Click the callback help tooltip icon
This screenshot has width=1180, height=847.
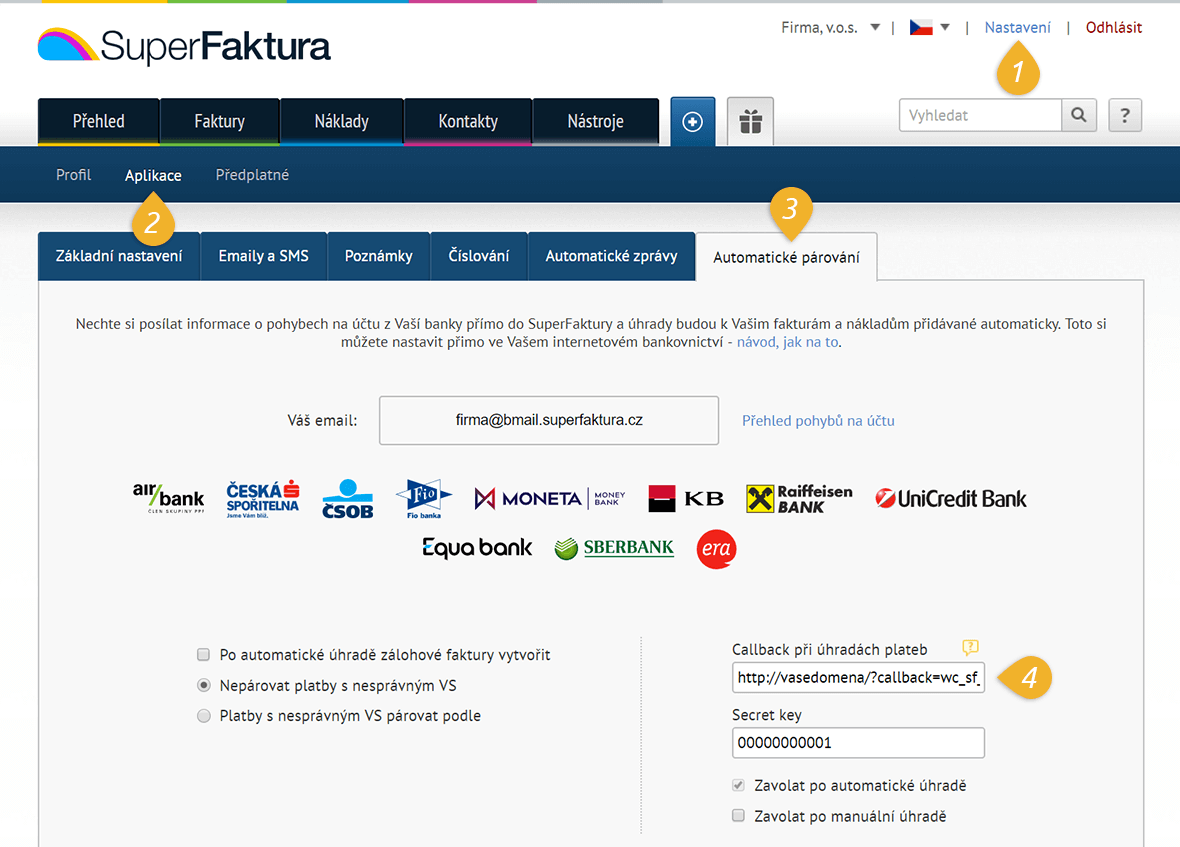(x=970, y=647)
